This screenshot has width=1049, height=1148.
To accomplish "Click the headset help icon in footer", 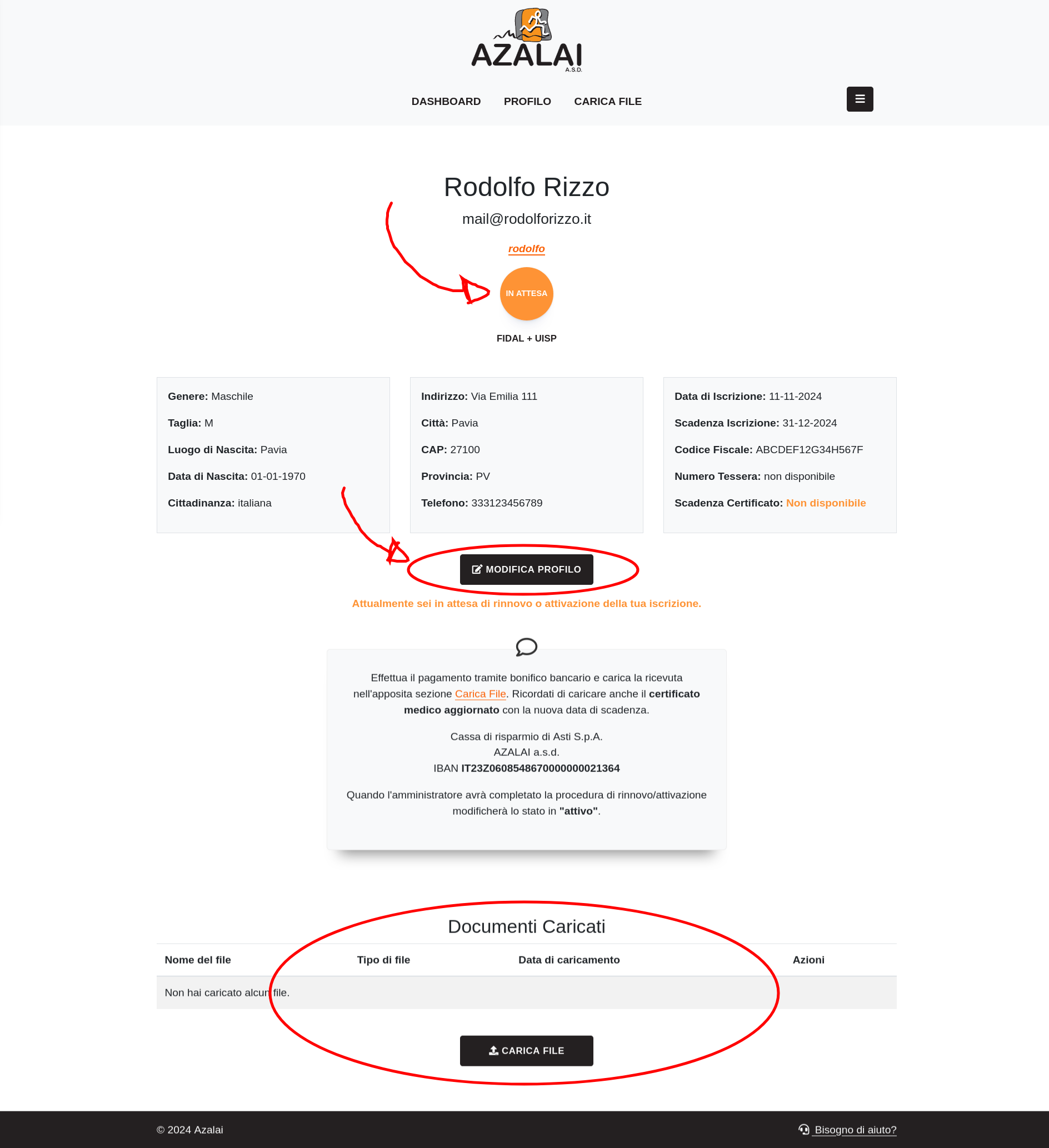I will tap(804, 1129).
